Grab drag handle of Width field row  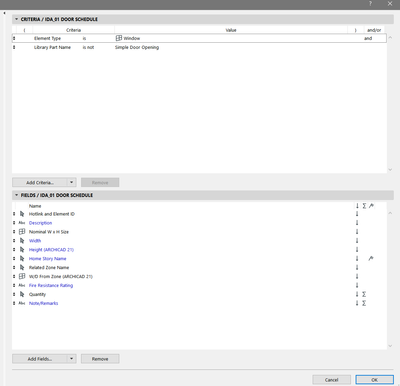click(x=14, y=241)
